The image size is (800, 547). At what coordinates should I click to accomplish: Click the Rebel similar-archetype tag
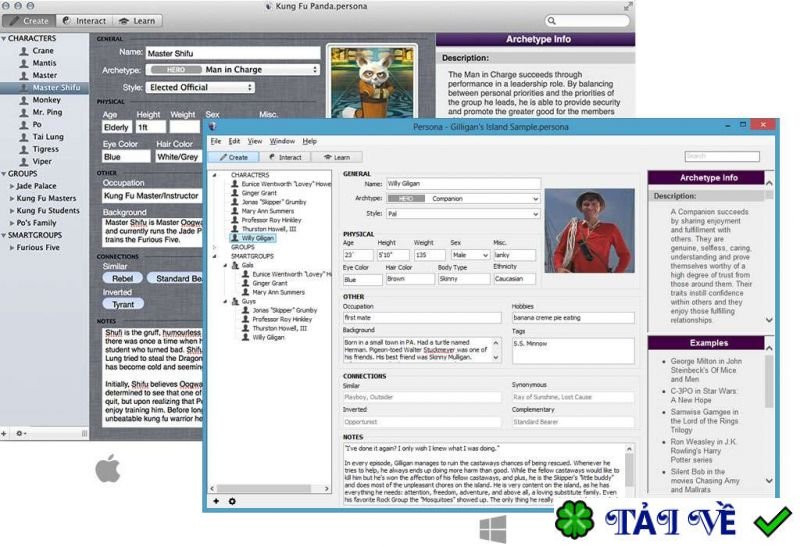click(122, 278)
